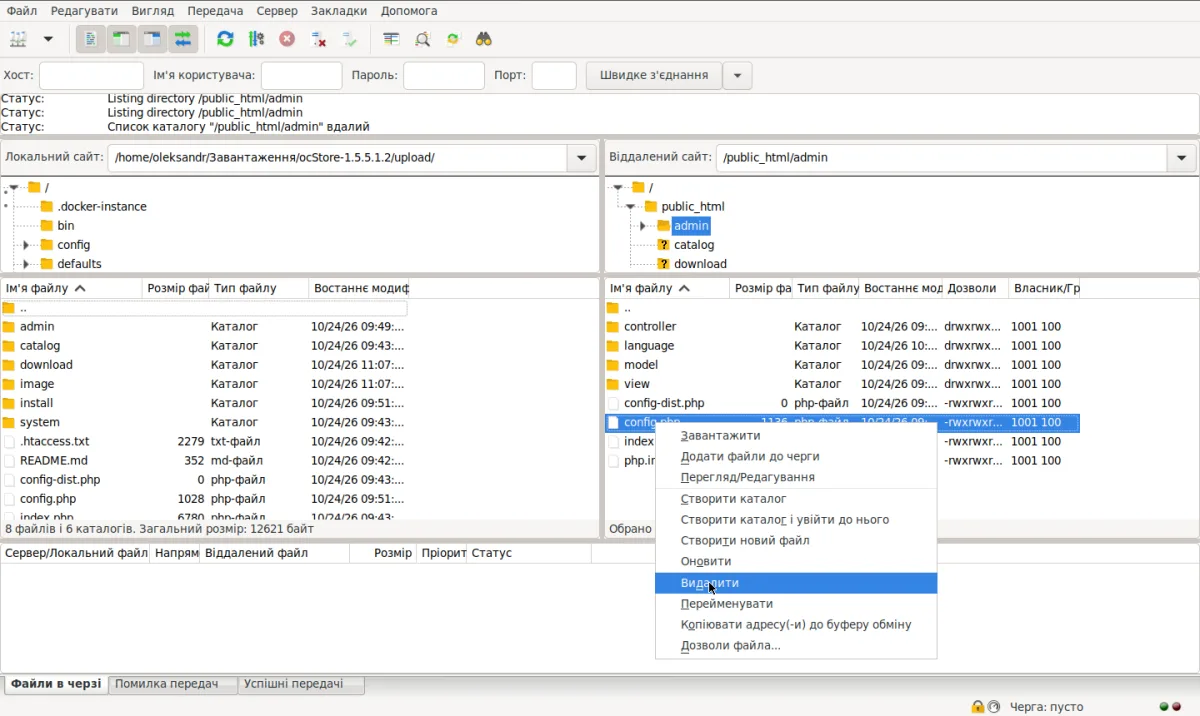Click question-mark folder icon beside catalog in remote tree
This screenshot has width=1200, height=716.
(x=663, y=245)
